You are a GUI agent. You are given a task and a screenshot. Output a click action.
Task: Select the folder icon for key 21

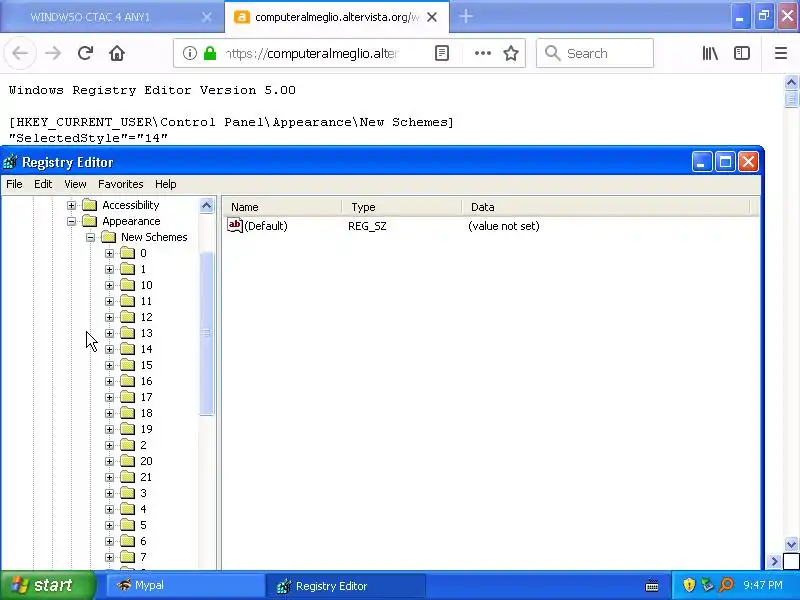click(128, 478)
